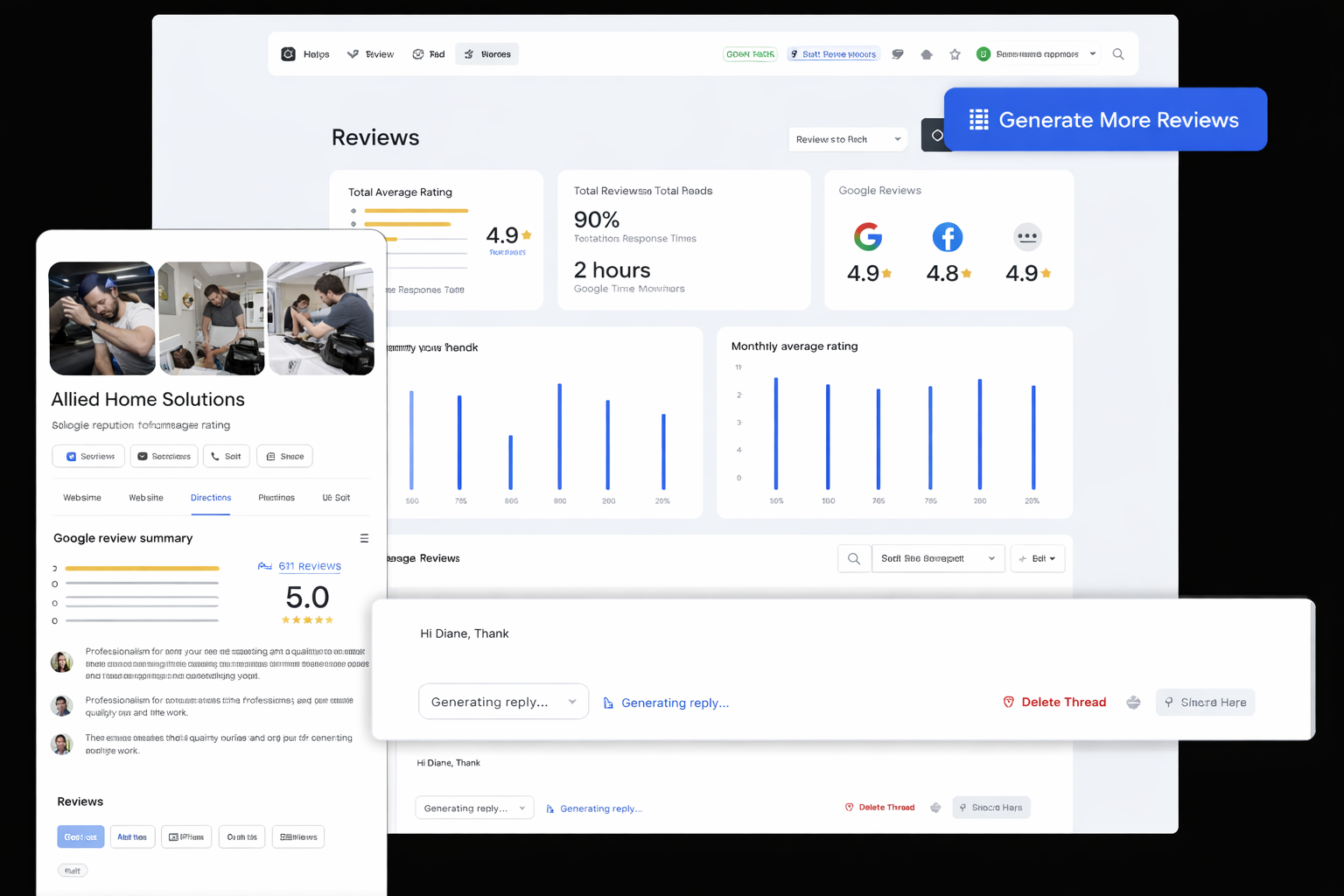This screenshot has height=896, width=1344.
Task: Click the blue icon beside 611 Reviews
Action: tap(264, 566)
